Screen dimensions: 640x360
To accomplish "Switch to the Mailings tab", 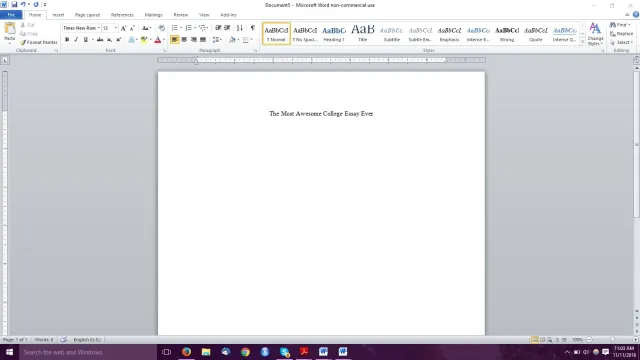I will pos(153,15).
